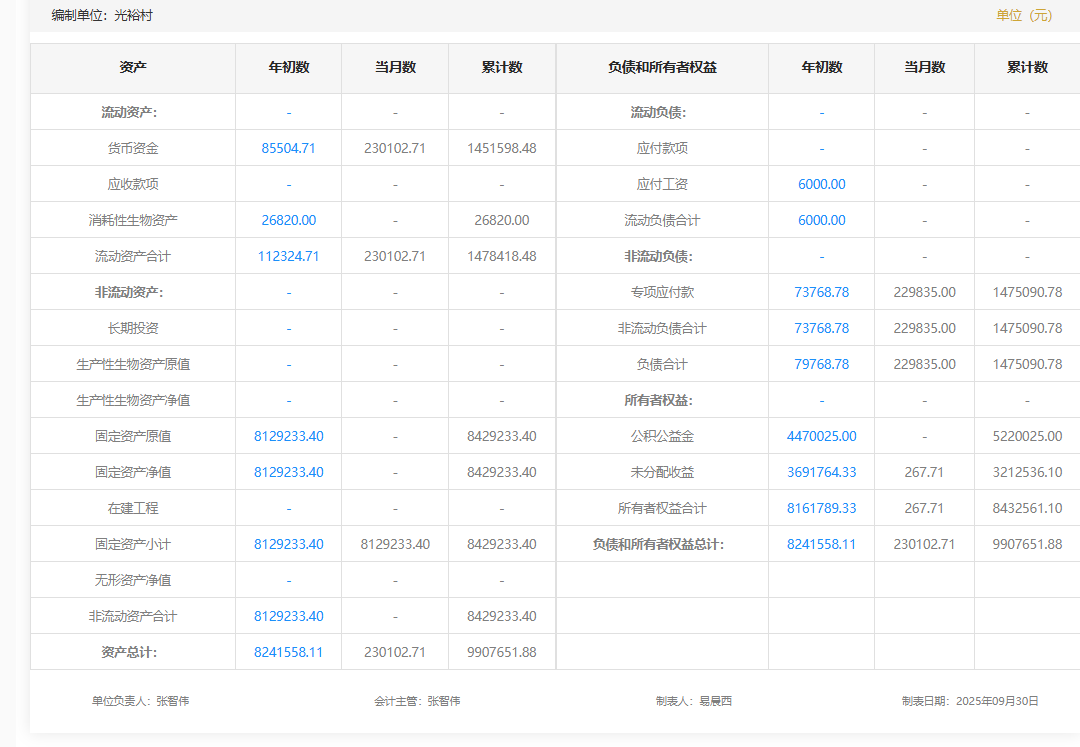
Task: Click the 固定资产净值 年初数 blue value
Action: [288, 472]
